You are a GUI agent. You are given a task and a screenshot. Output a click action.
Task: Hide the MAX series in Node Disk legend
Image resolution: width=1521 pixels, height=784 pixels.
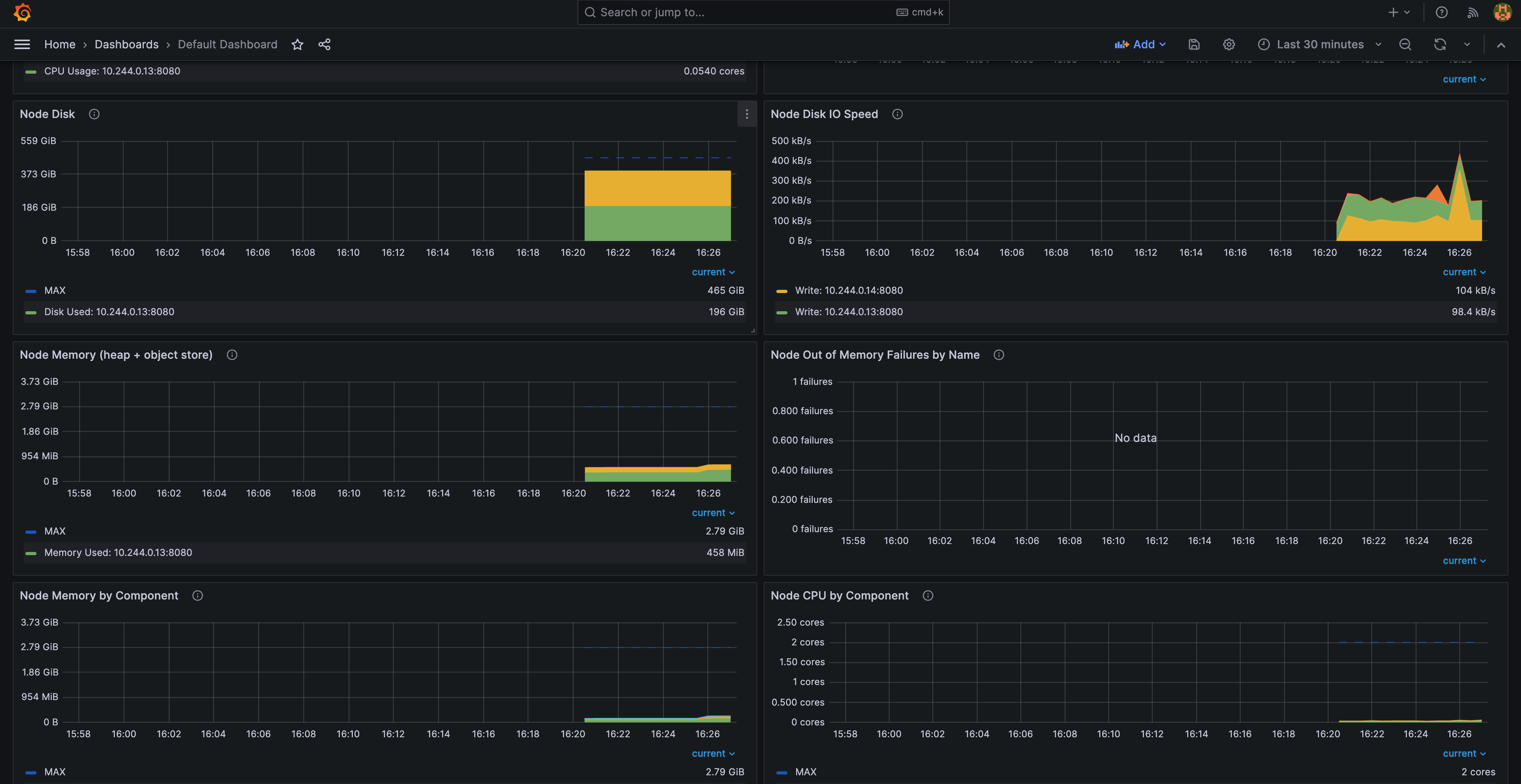pos(55,290)
